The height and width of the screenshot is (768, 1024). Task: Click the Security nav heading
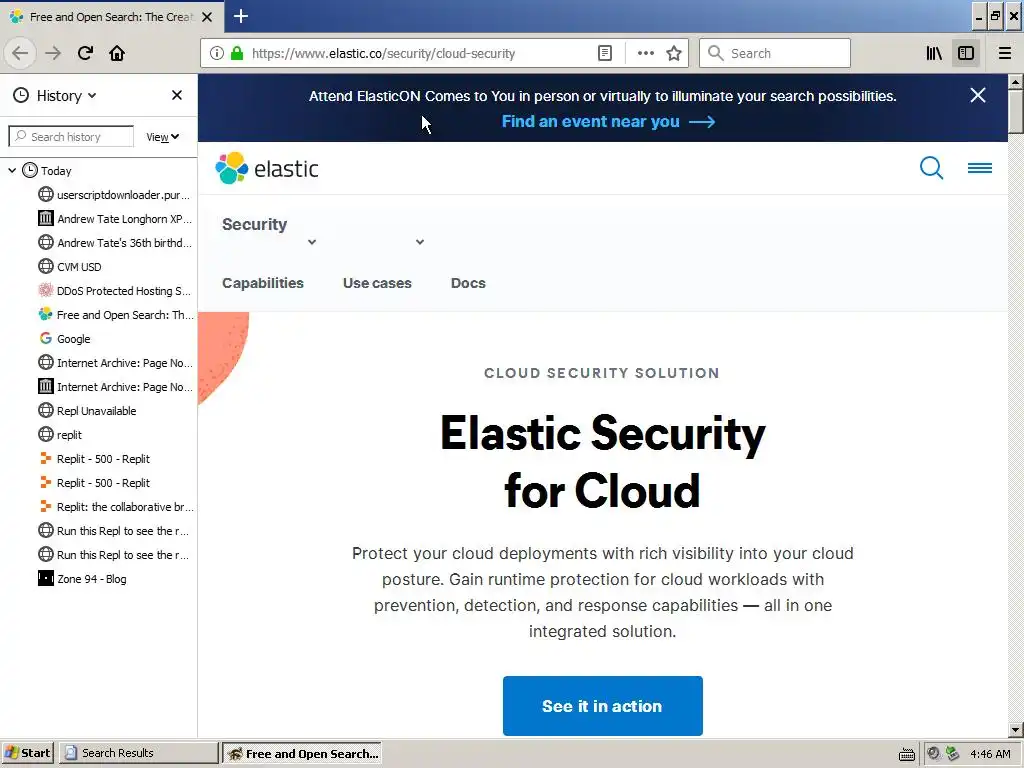pos(255,225)
